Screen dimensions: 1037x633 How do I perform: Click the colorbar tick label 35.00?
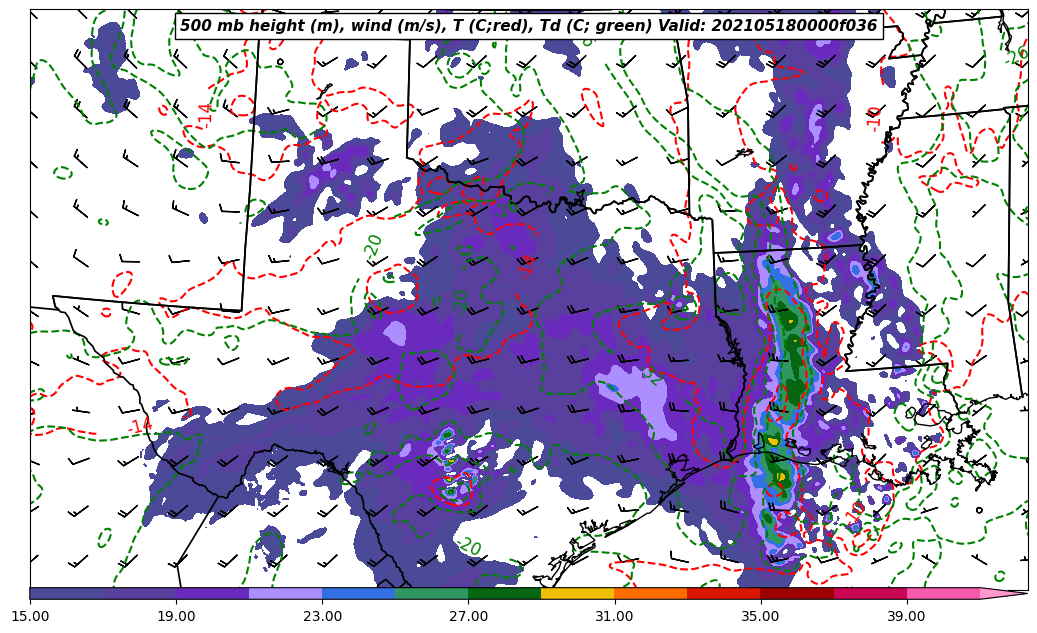pos(761,616)
